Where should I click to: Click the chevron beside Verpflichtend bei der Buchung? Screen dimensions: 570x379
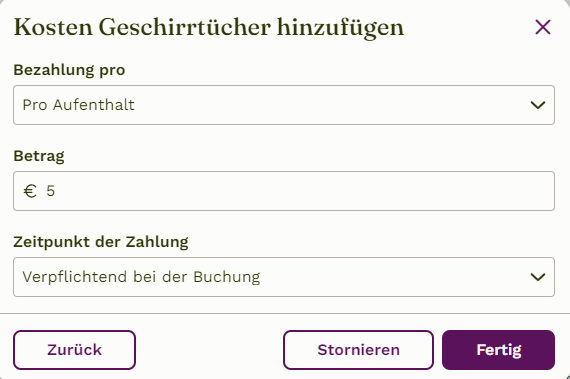coord(538,277)
